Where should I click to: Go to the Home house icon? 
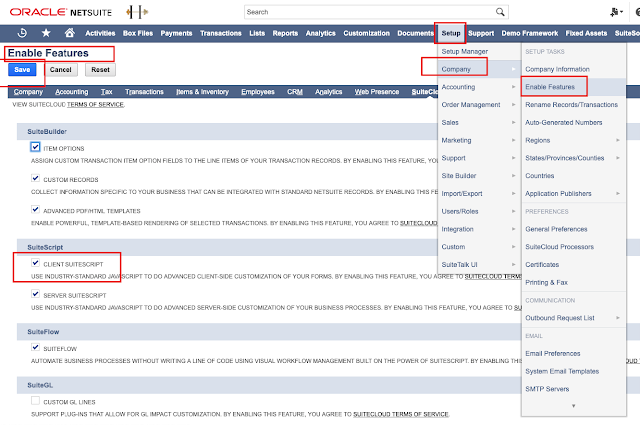[x=70, y=33]
